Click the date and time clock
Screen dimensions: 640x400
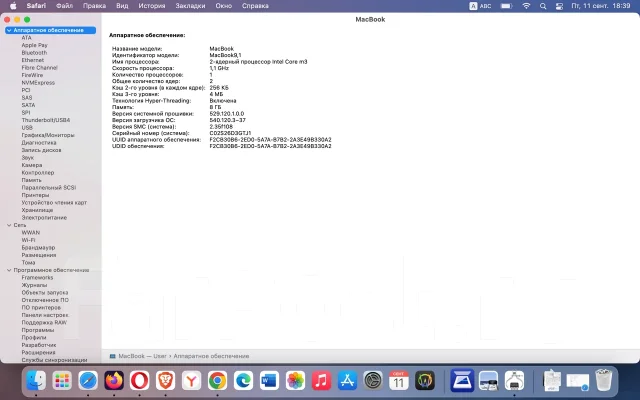pyautogui.click(x=601, y=6)
